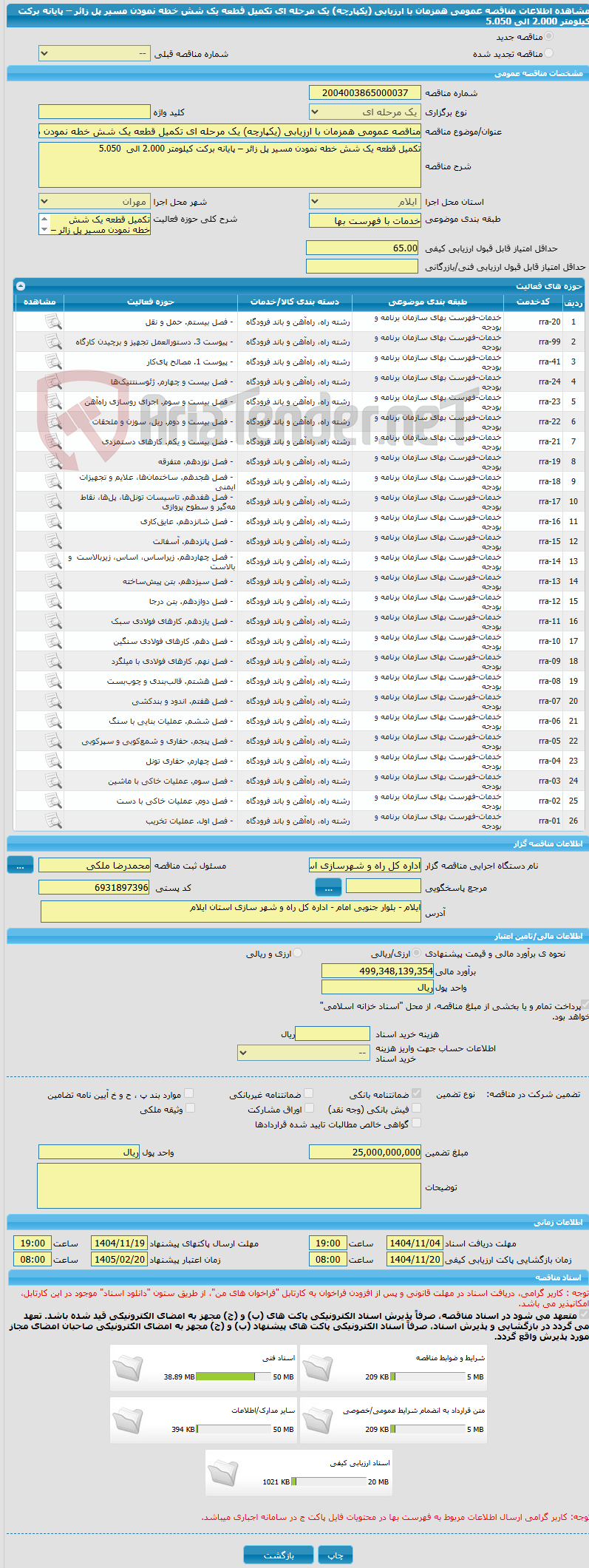Click ellipsis button next to مرجع پاسخگویی
The width and height of the screenshot is (589, 1568).
(328, 886)
